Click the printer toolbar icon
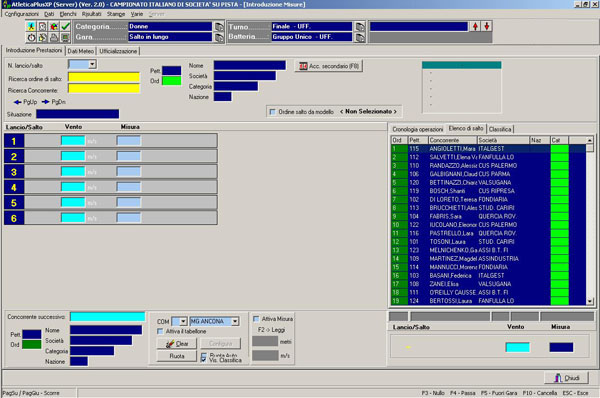The height and width of the screenshot is (398, 600). coord(54,38)
